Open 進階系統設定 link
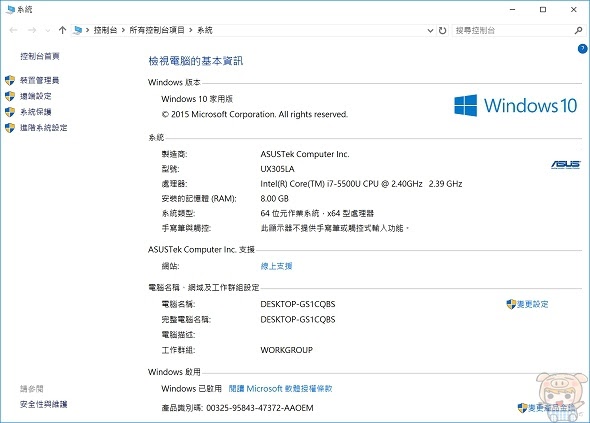The height and width of the screenshot is (423, 590). pos(43,128)
